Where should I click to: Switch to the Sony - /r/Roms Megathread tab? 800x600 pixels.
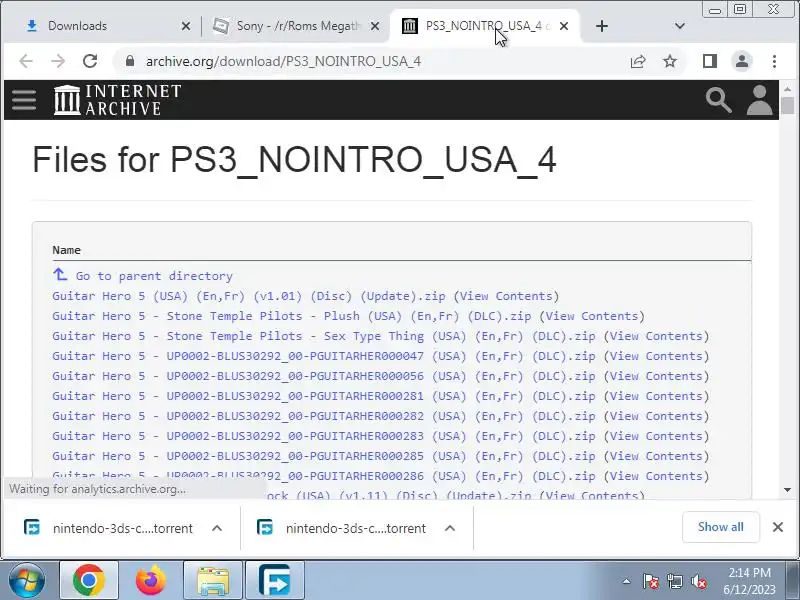tap(296, 26)
